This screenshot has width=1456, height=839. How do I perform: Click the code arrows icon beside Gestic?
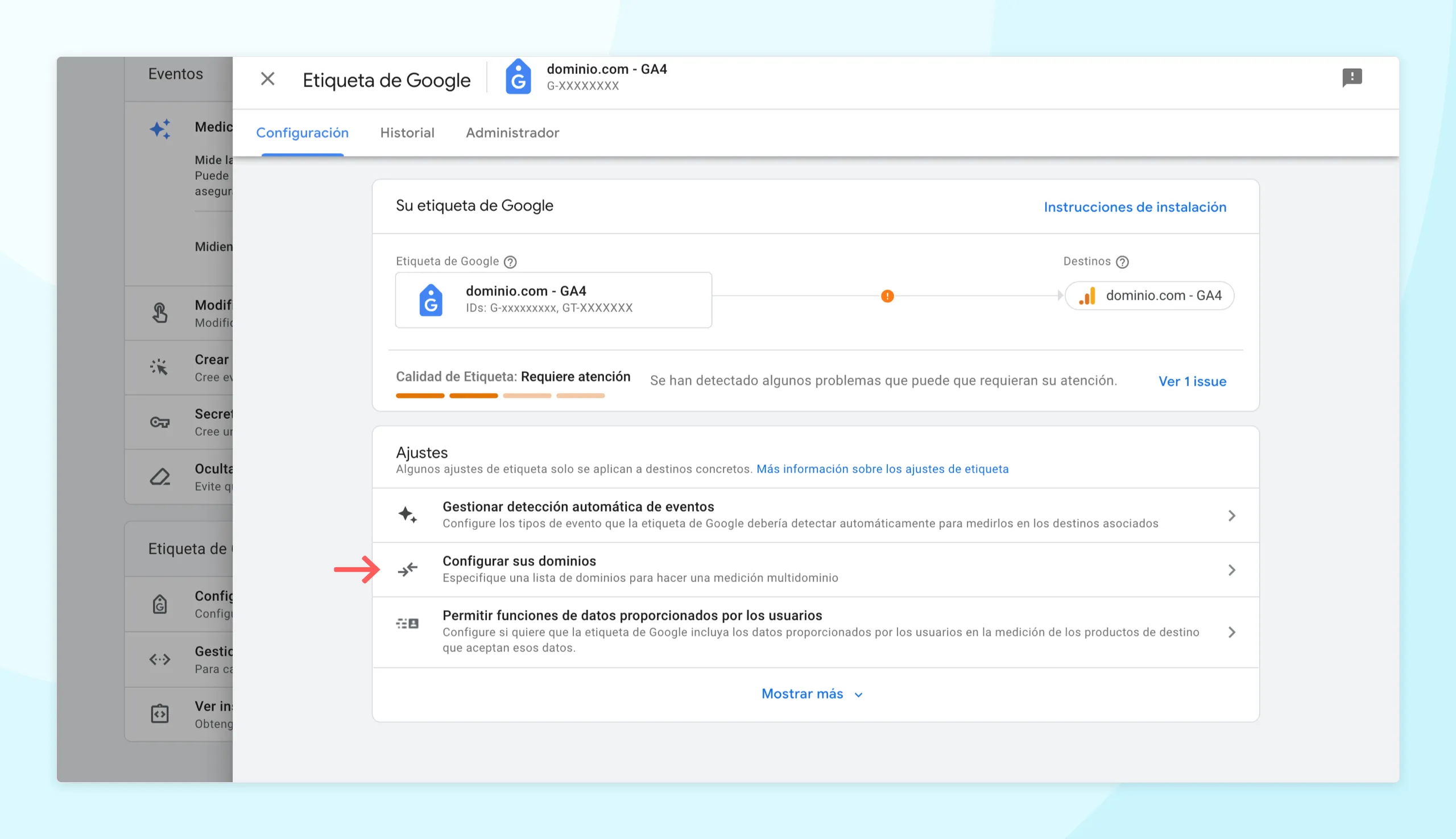[160, 659]
